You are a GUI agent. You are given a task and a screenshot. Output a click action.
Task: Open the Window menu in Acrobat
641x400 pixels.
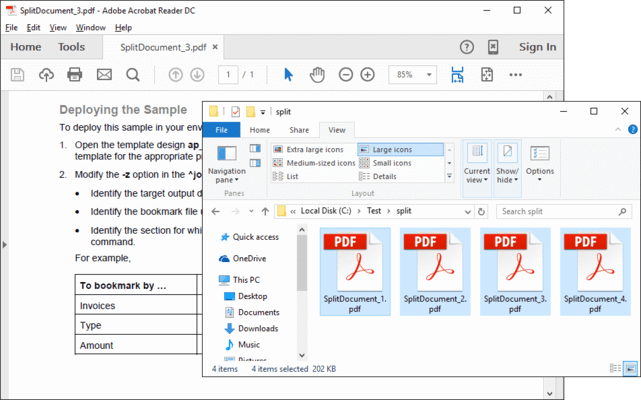[x=90, y=28]
